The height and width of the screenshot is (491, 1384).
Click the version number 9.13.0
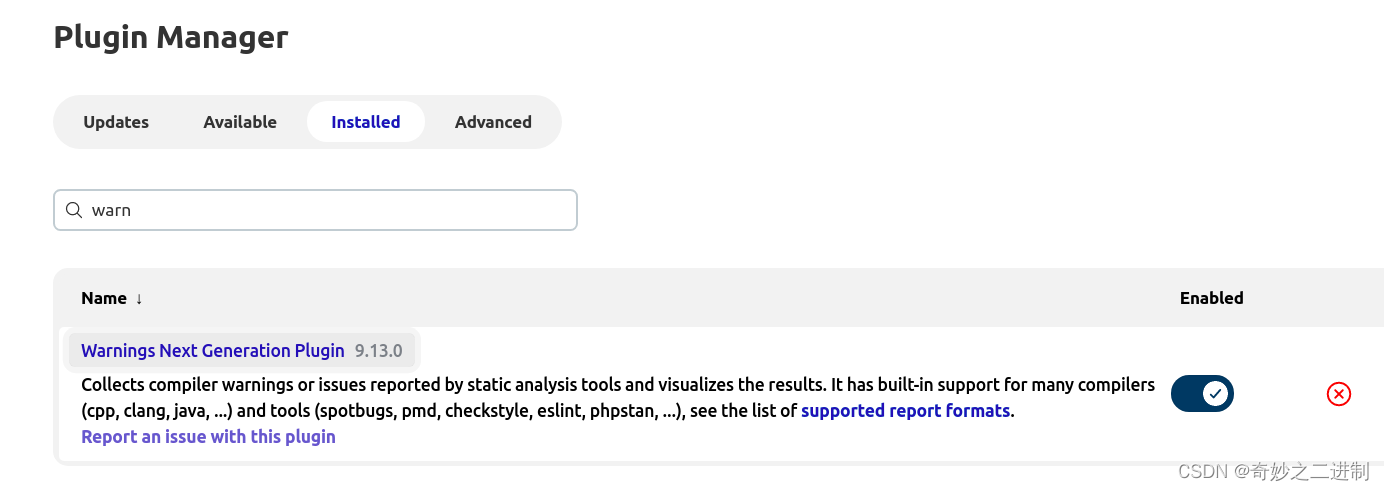click(x=378, y=351)
